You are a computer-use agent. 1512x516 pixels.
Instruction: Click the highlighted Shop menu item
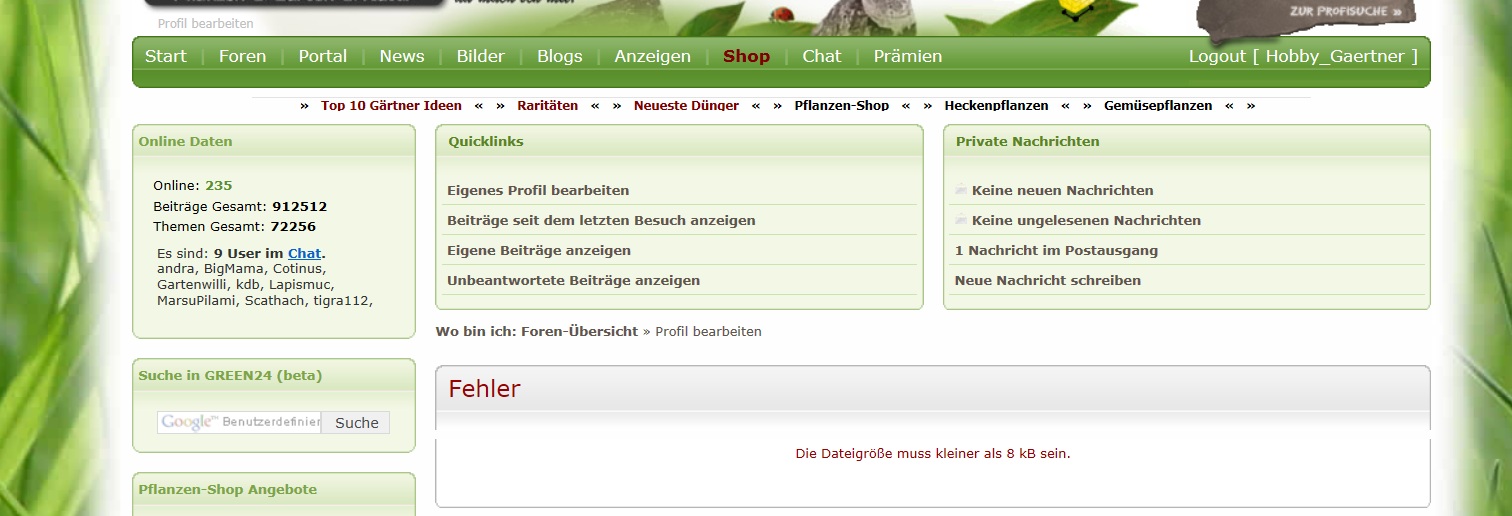click(x=746, y=56)
